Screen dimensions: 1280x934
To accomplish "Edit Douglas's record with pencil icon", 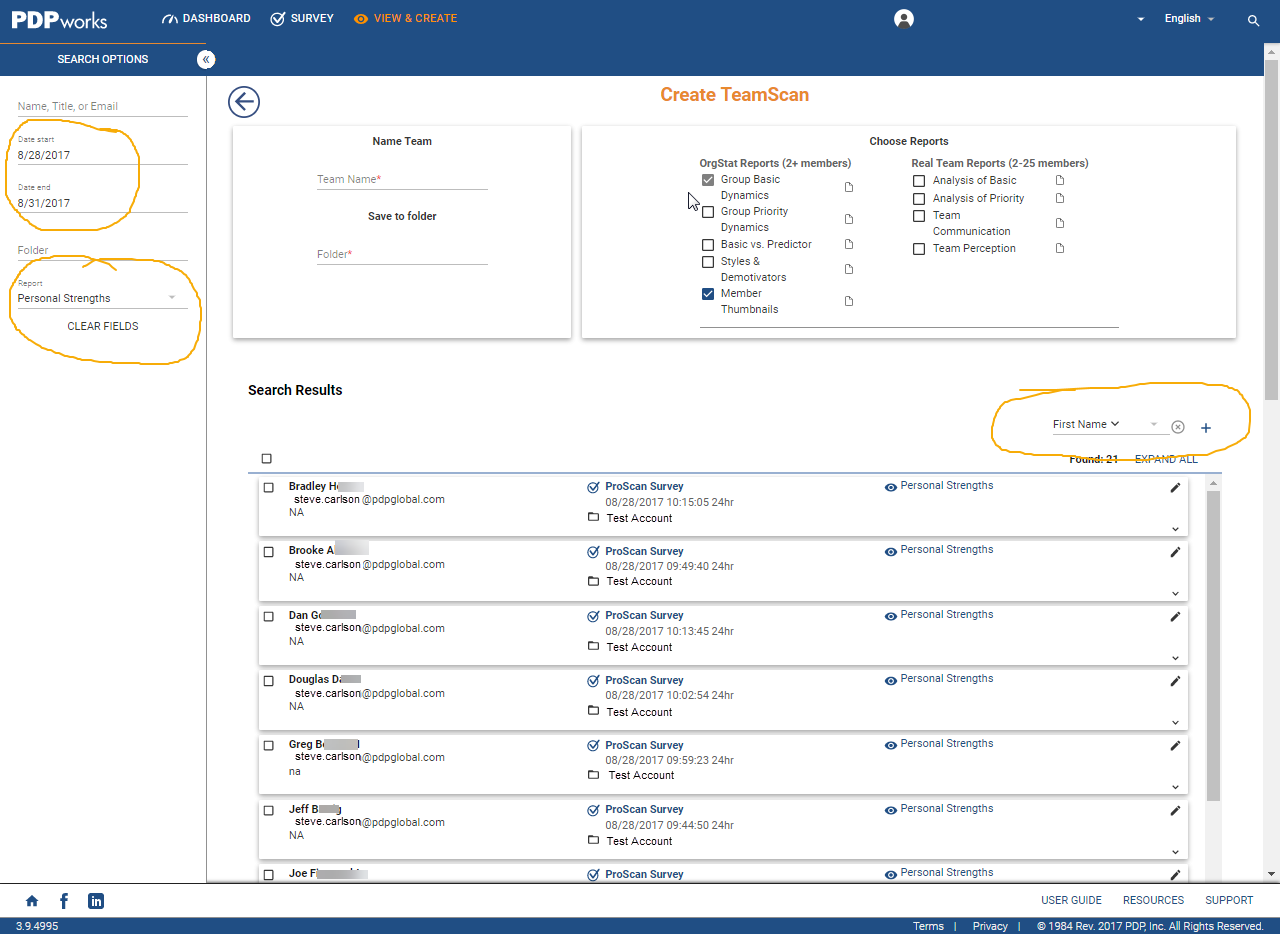I will coord(1175,681).
